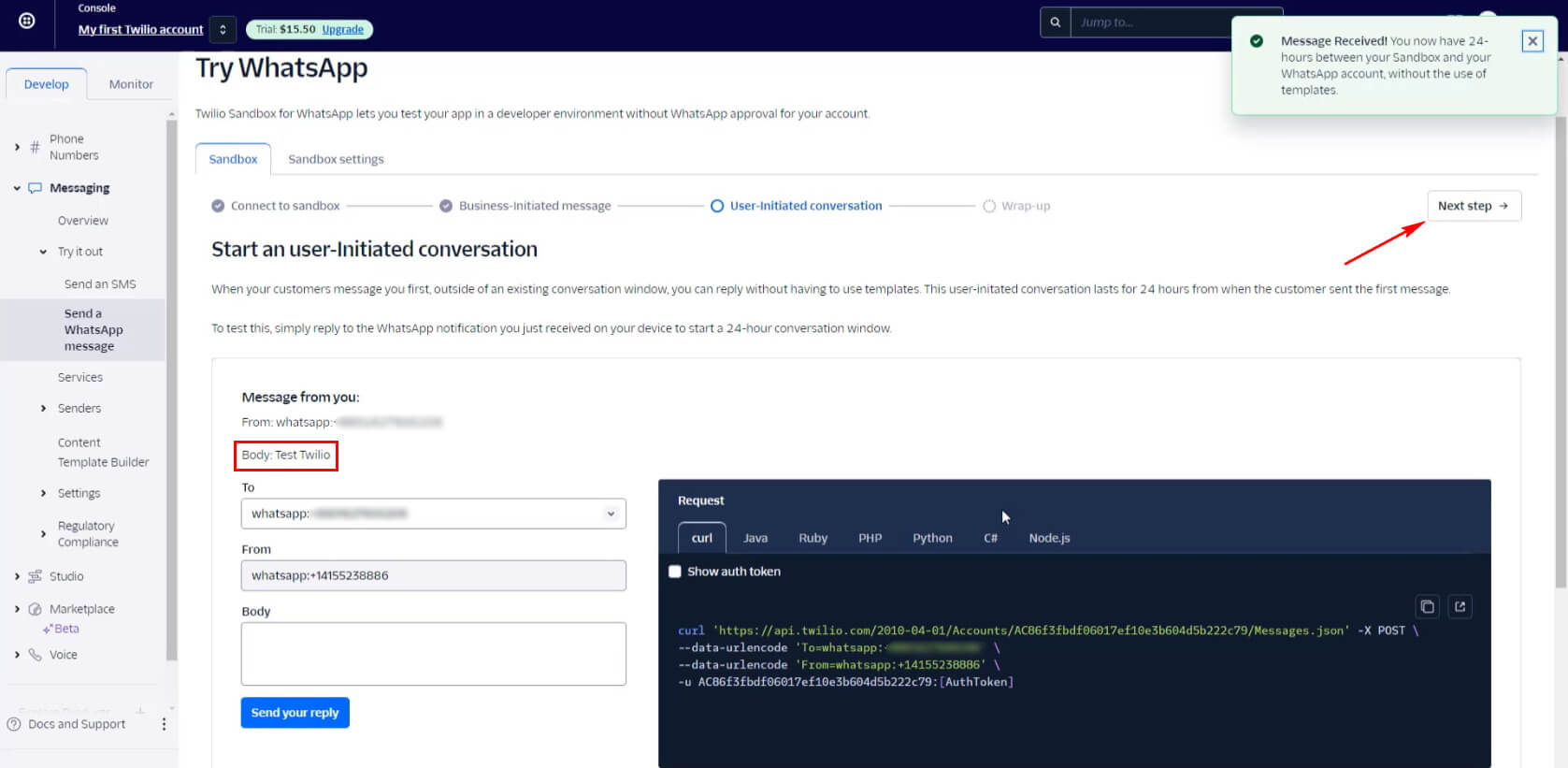Go back to Connect to sandbox step

(x=276, y=206)
